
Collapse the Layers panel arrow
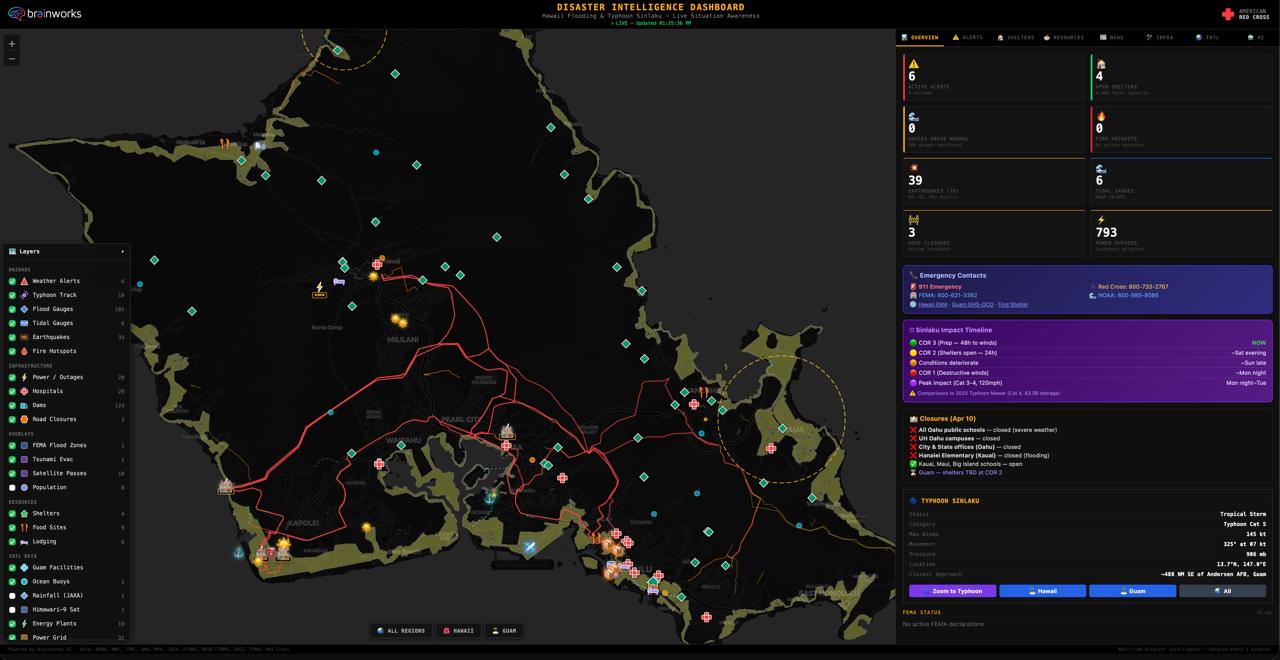[123, 252]
